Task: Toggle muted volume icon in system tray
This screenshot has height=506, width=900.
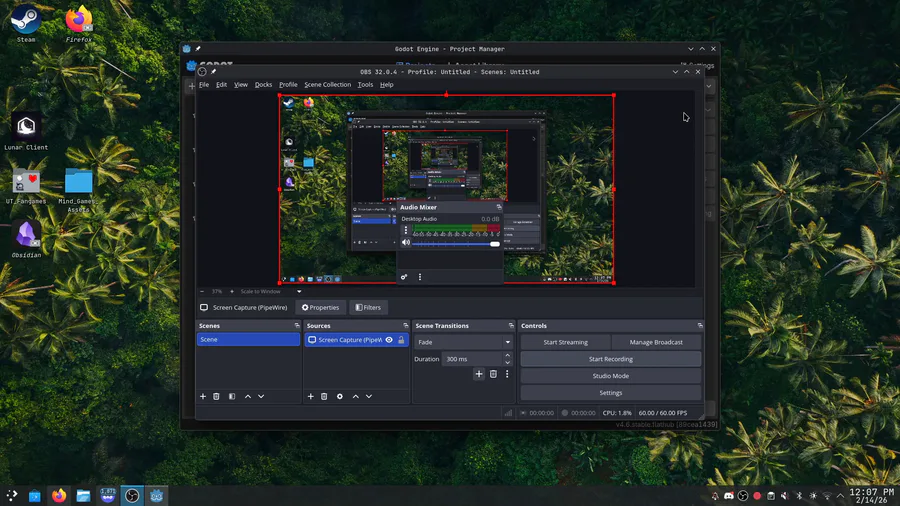Action: tap(785, 496)
